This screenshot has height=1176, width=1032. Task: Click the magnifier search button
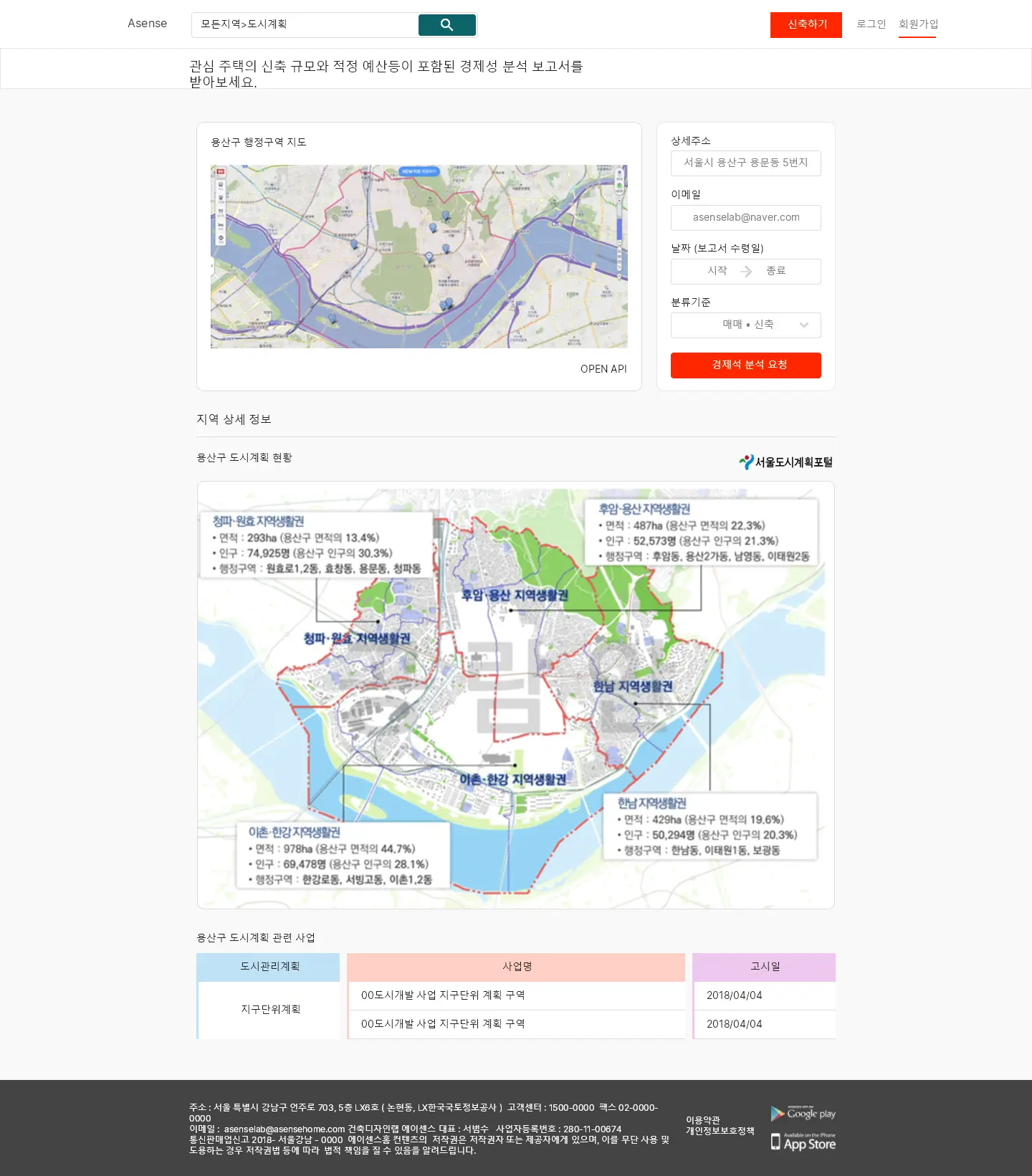446,25
